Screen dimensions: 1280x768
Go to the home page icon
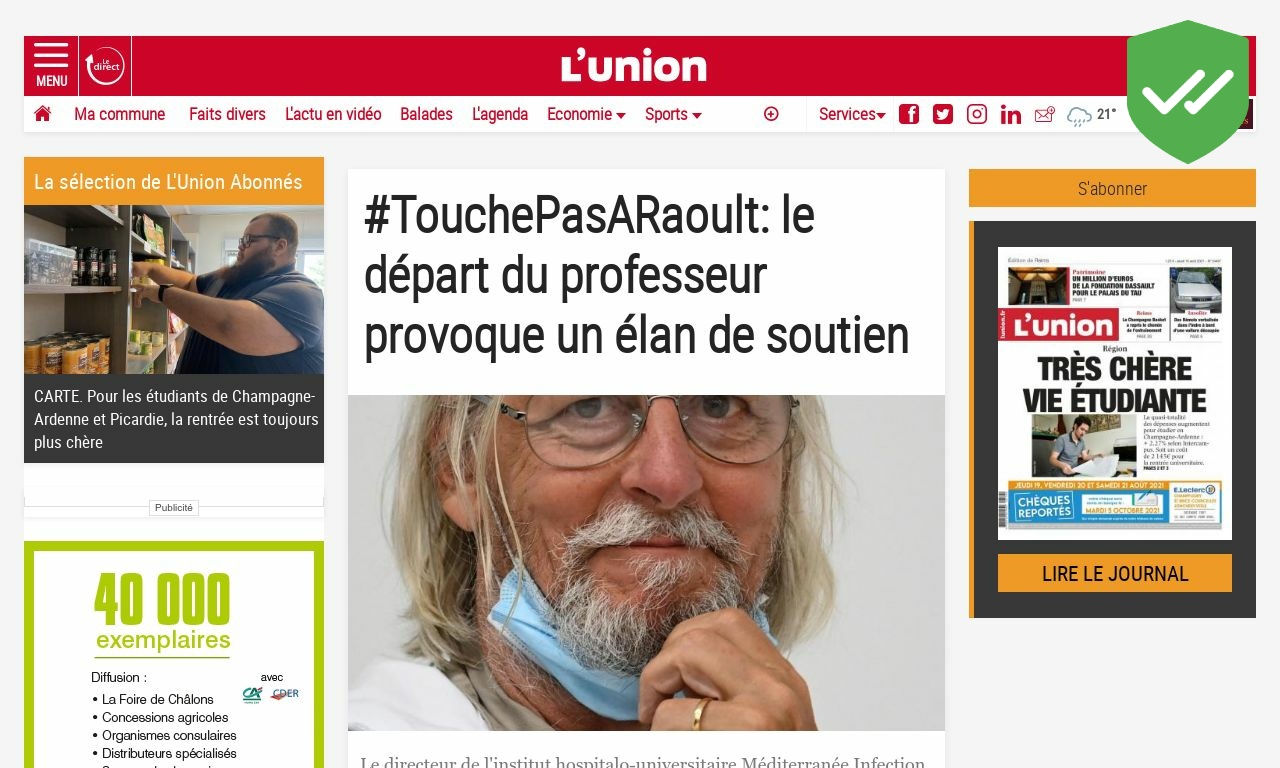click(x=42, y=114)
